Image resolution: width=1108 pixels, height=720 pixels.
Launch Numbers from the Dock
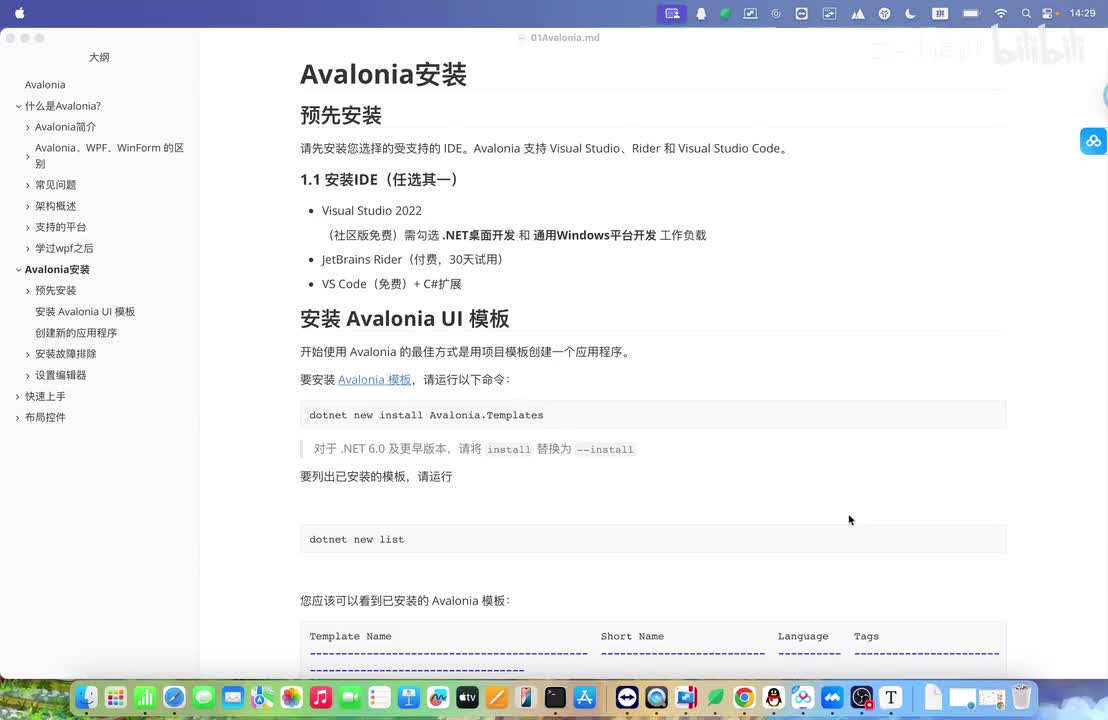pos(145,698)
